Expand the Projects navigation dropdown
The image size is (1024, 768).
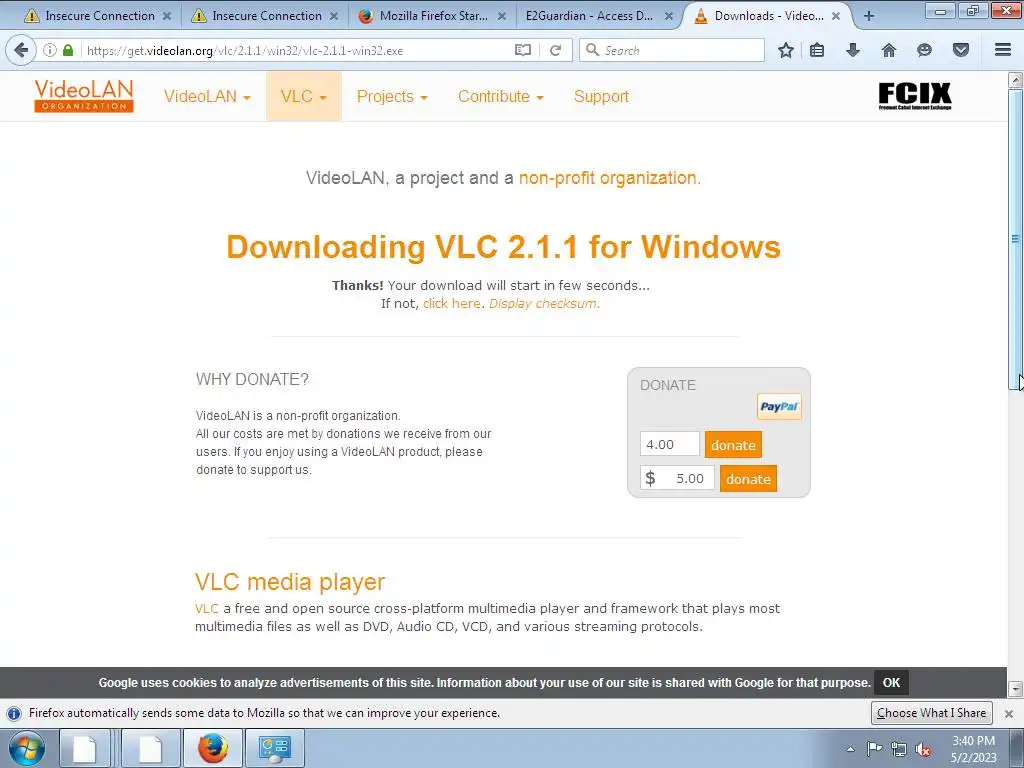[x=392, y=96]
